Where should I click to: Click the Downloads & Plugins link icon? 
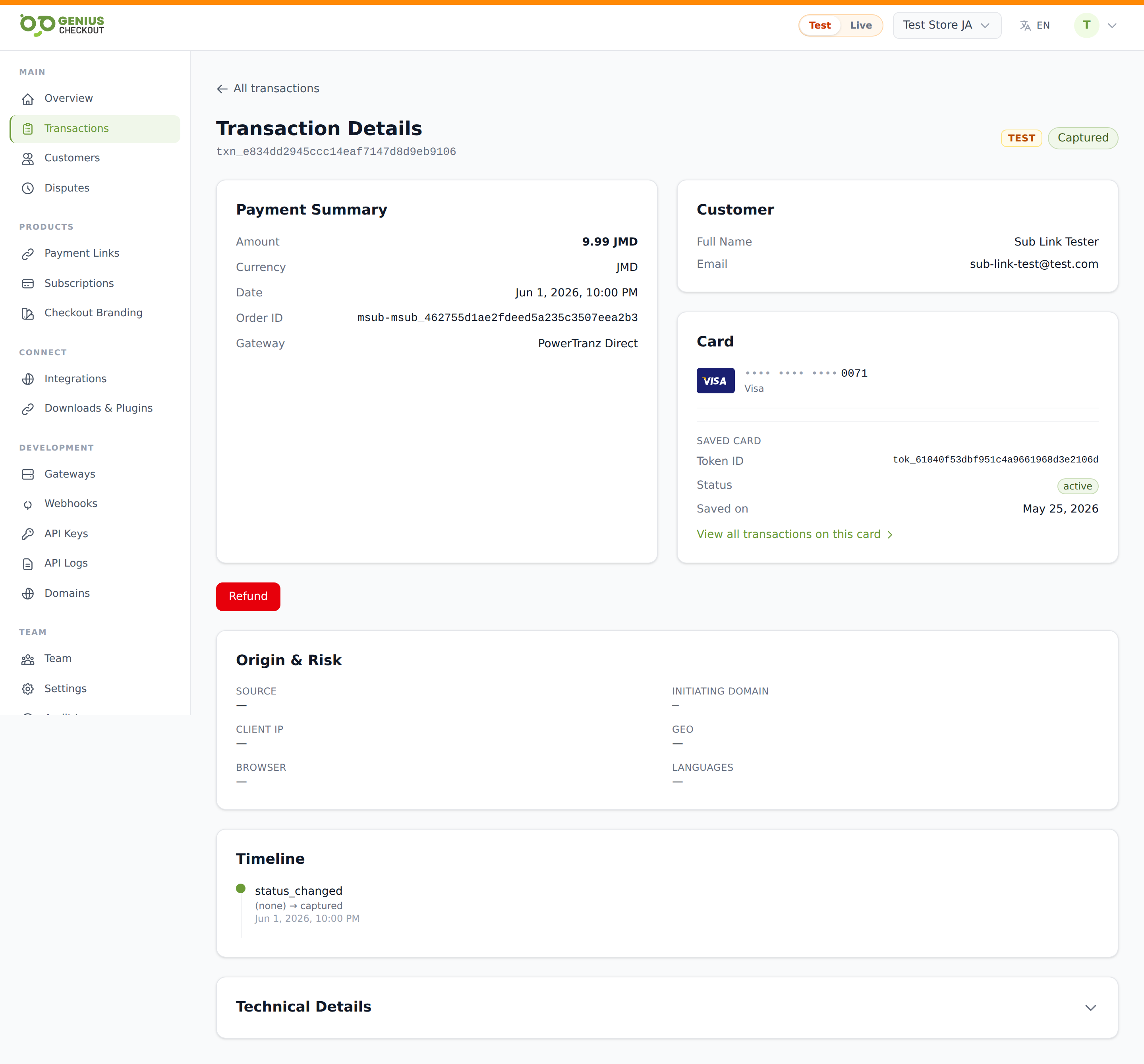pyautogui.click(x=28, y=408)
